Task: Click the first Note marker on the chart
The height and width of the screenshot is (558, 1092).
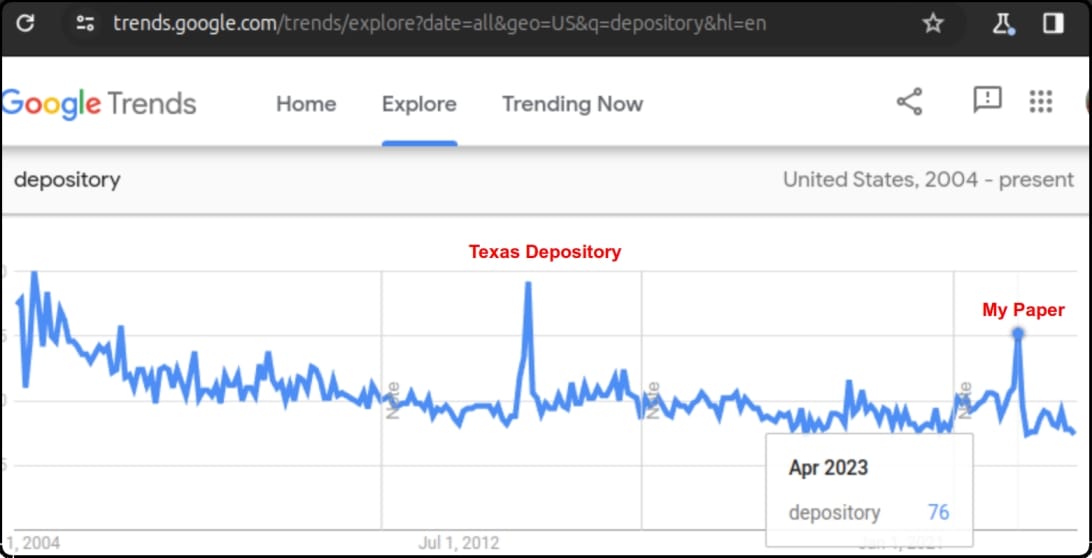Action: [x=393, y=400]
